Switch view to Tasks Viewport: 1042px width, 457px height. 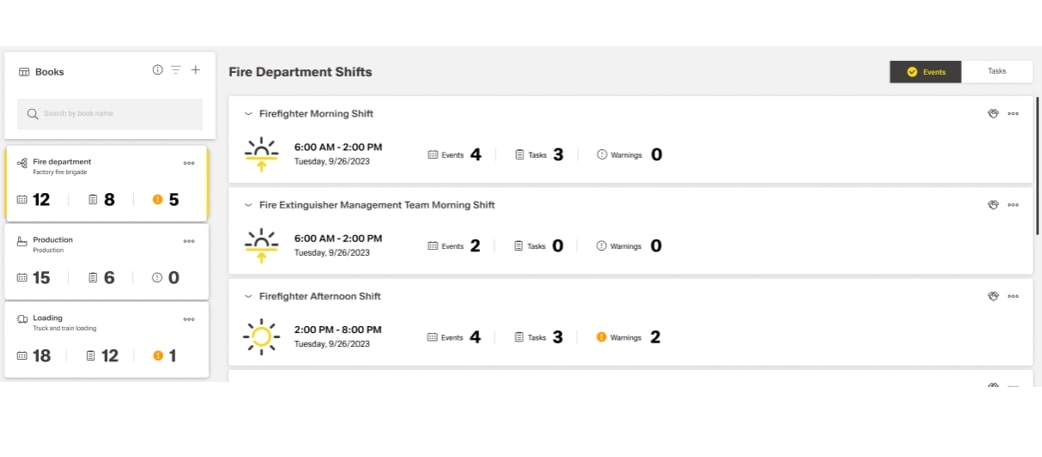tap(997, 72)
